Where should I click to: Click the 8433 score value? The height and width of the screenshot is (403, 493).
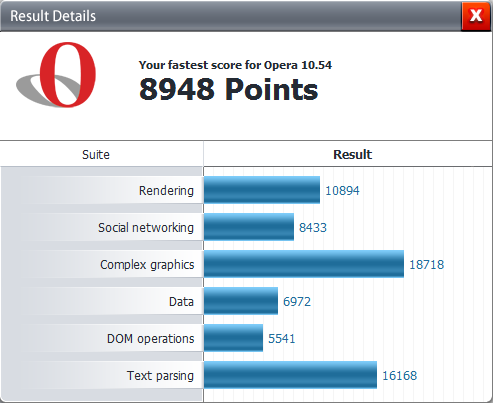[x=313, y=228]
